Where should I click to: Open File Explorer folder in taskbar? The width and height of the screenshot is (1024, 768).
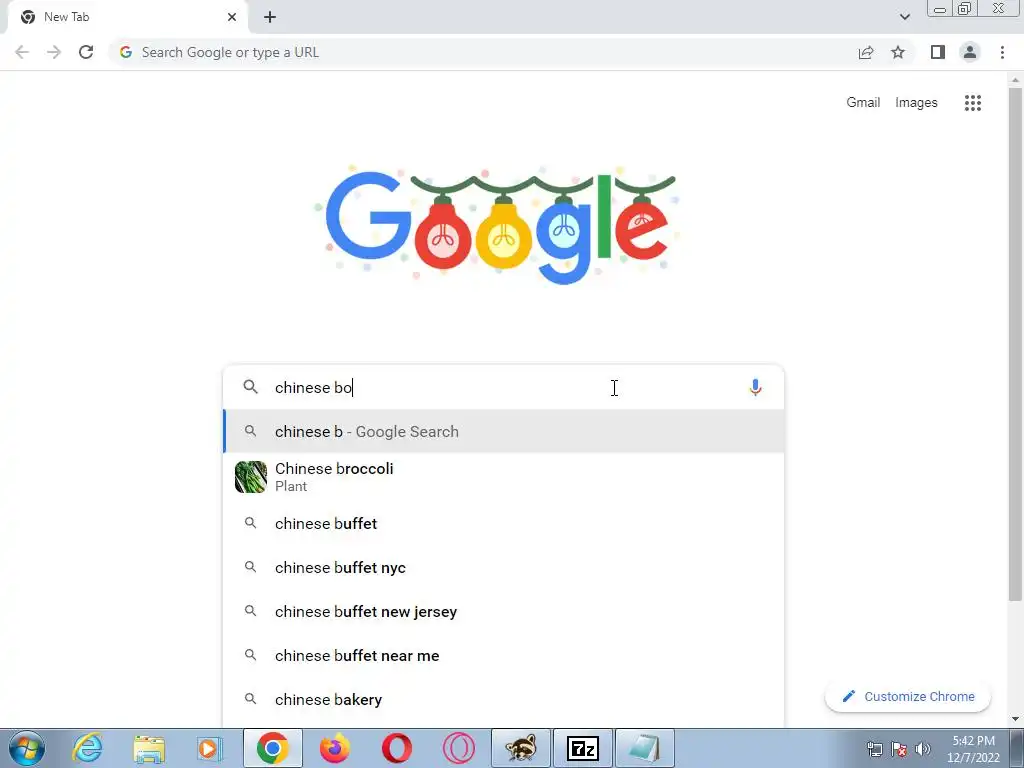click(x=149, y=748)
